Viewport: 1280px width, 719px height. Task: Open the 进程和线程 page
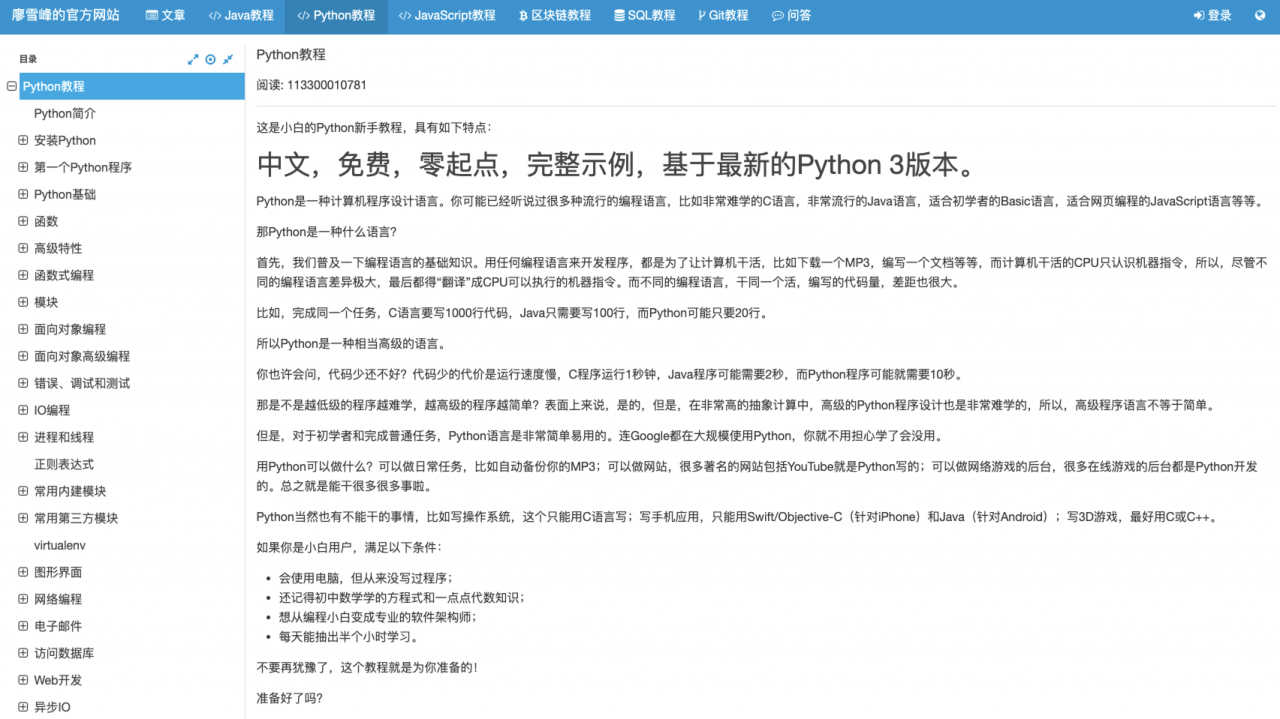[64, 437]
